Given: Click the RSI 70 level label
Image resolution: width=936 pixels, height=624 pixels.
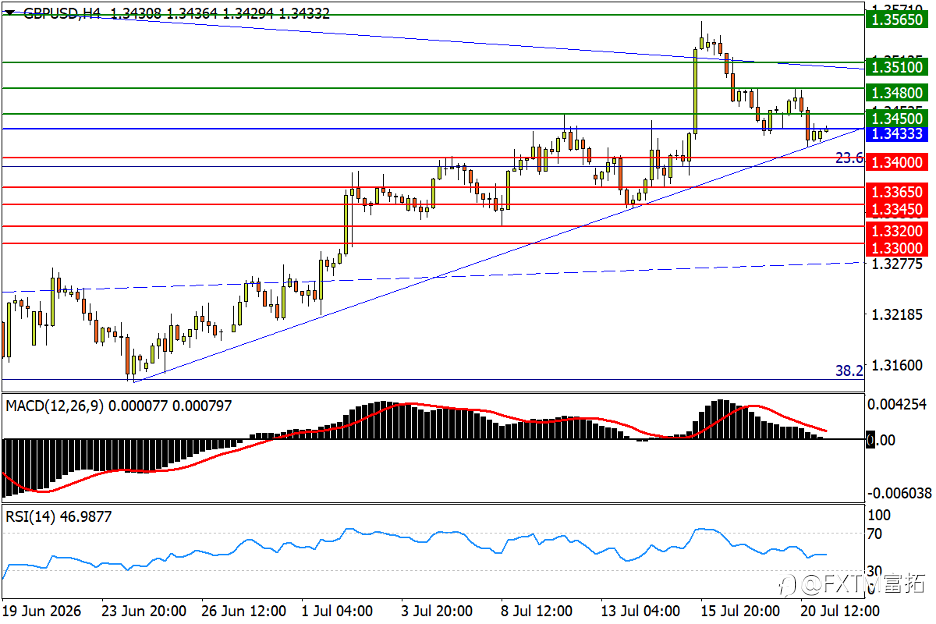Looking at the screenshot, I should pos(875,534).
